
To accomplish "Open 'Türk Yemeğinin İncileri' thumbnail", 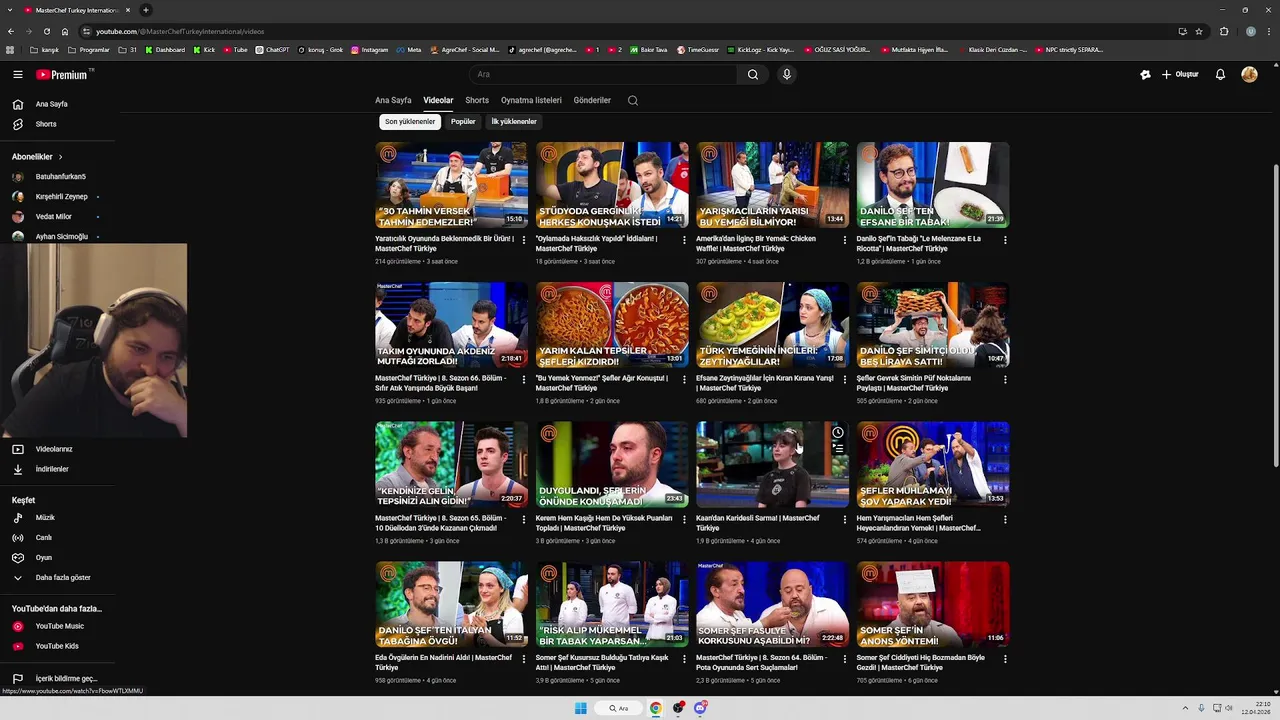I will (x=772, y=325).
